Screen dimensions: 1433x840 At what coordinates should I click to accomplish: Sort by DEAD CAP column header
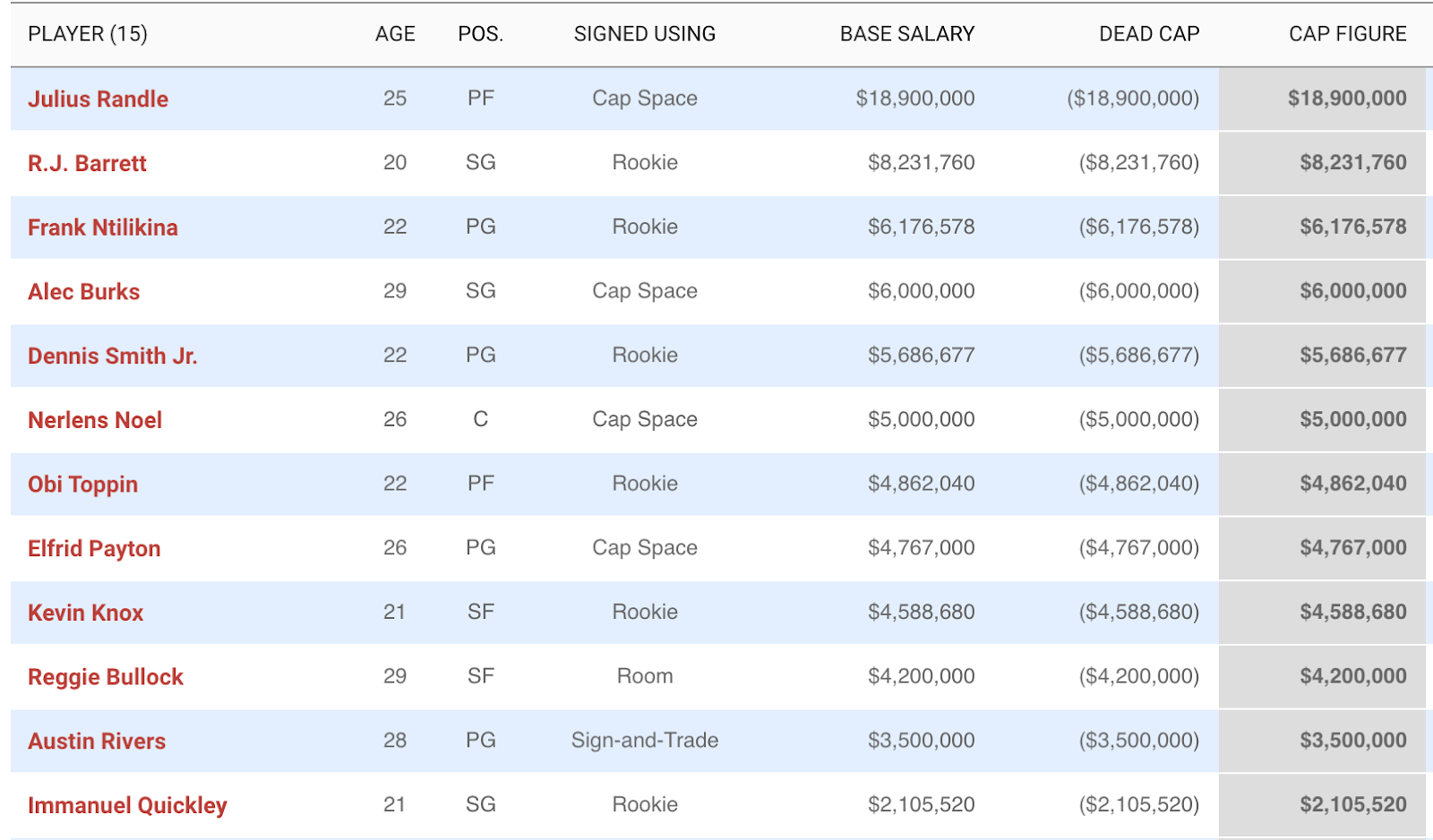tap(1149, 34)
